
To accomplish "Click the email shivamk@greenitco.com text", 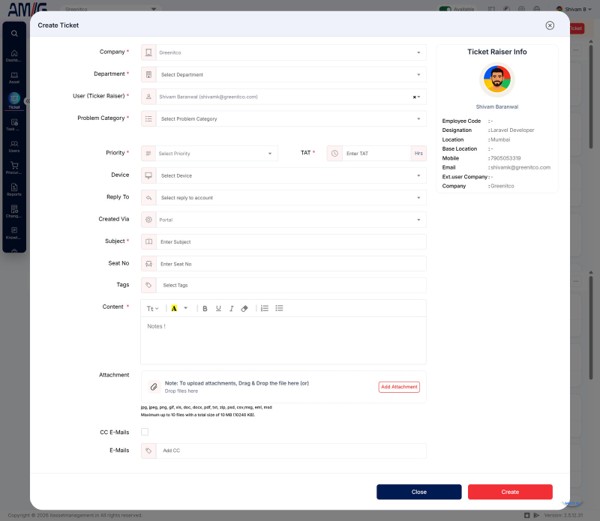I will (x=520, y=168).
